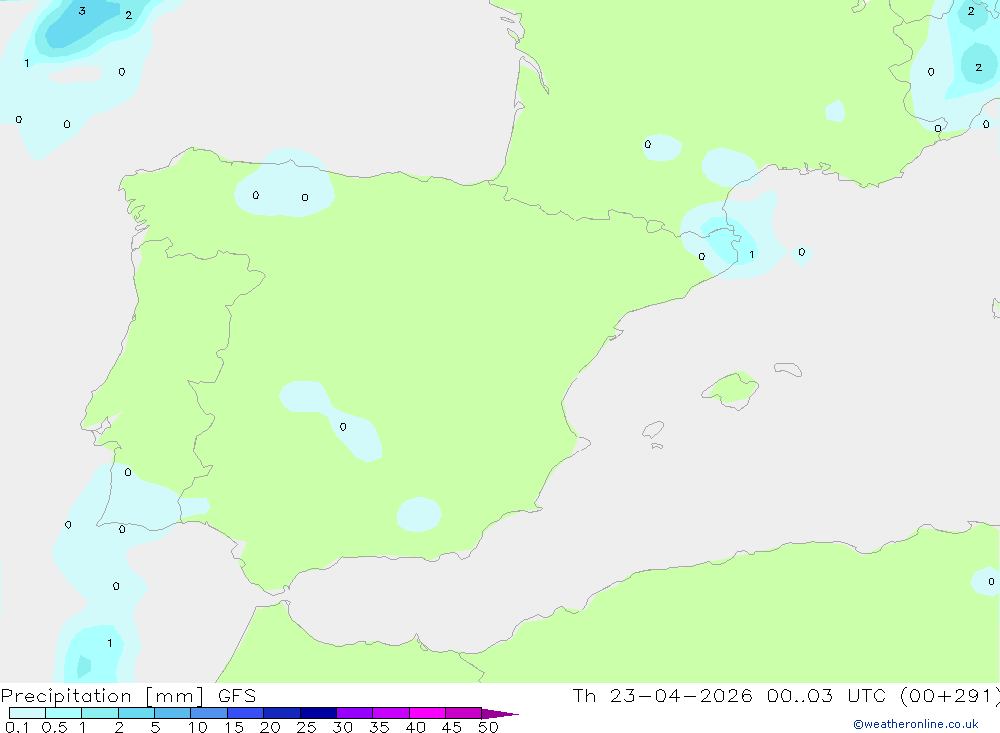
Task: Click the 'Precipitation [mm] GFS' title text
Action: coord(128,696)
